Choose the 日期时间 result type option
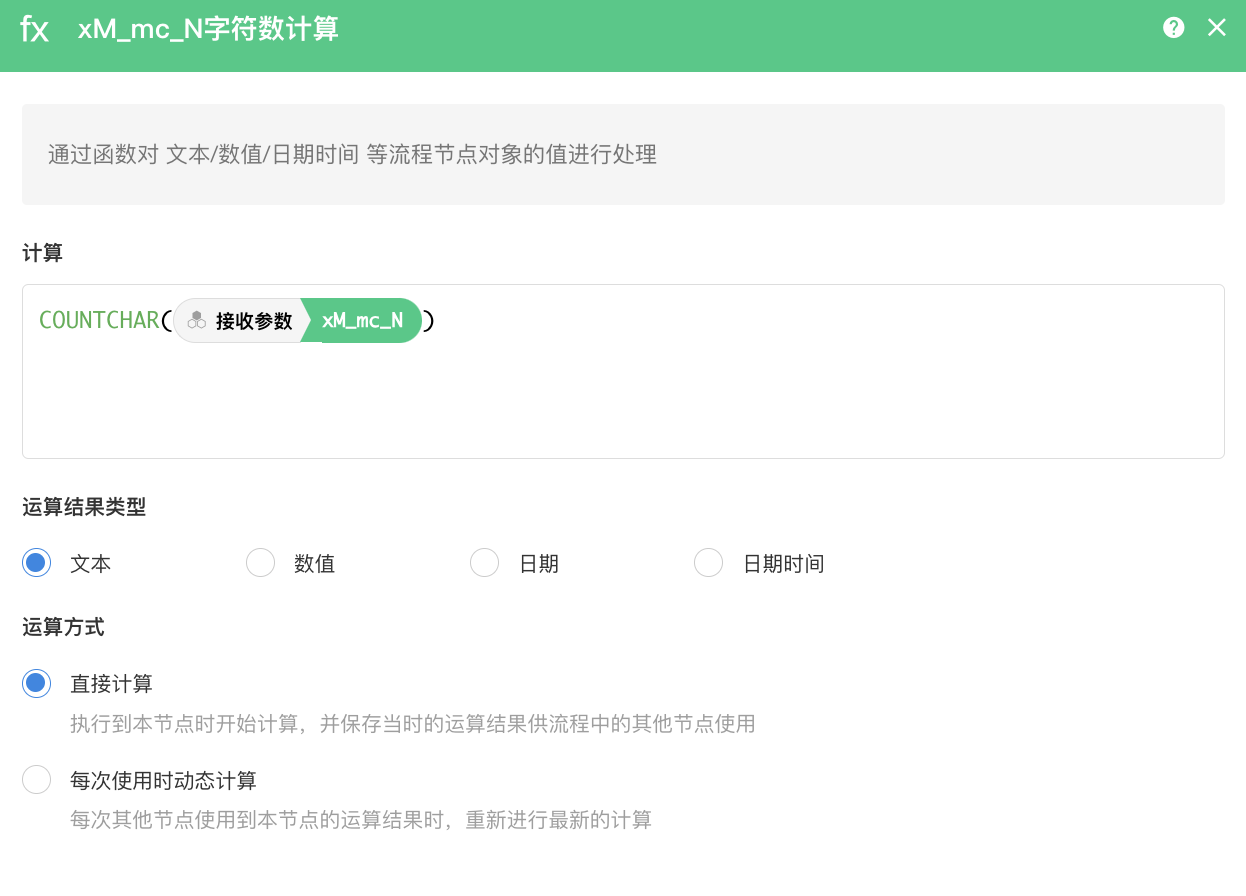 pyautogui.click(x=709, y=563)
